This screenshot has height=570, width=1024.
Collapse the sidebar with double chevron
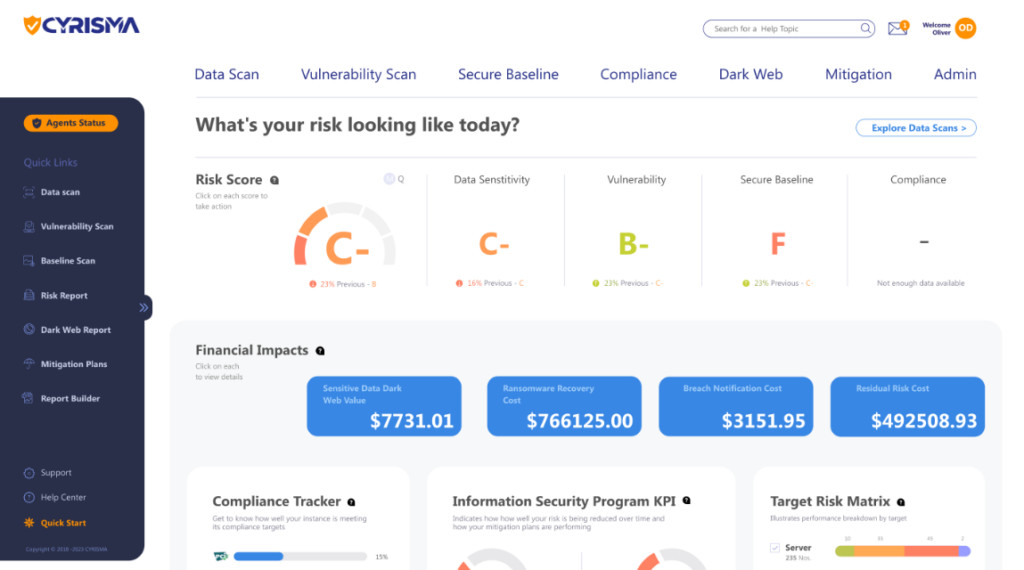tap(144, 308)
